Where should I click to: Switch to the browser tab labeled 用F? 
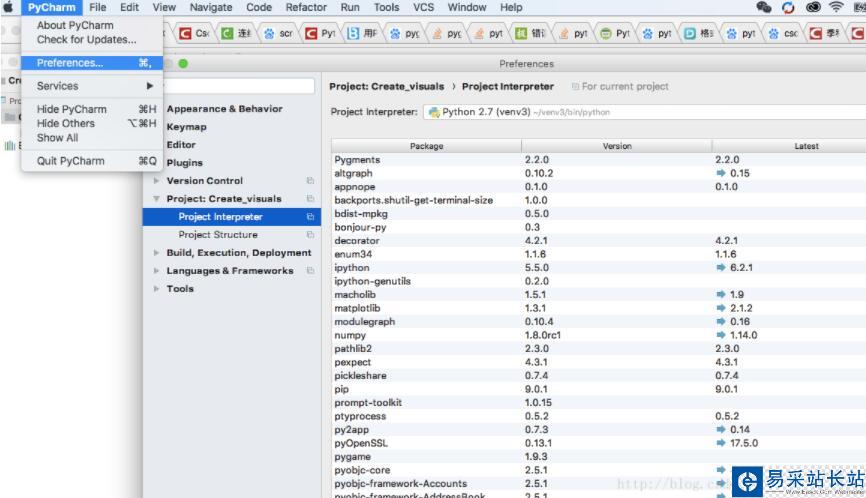[x=363, y=34]
